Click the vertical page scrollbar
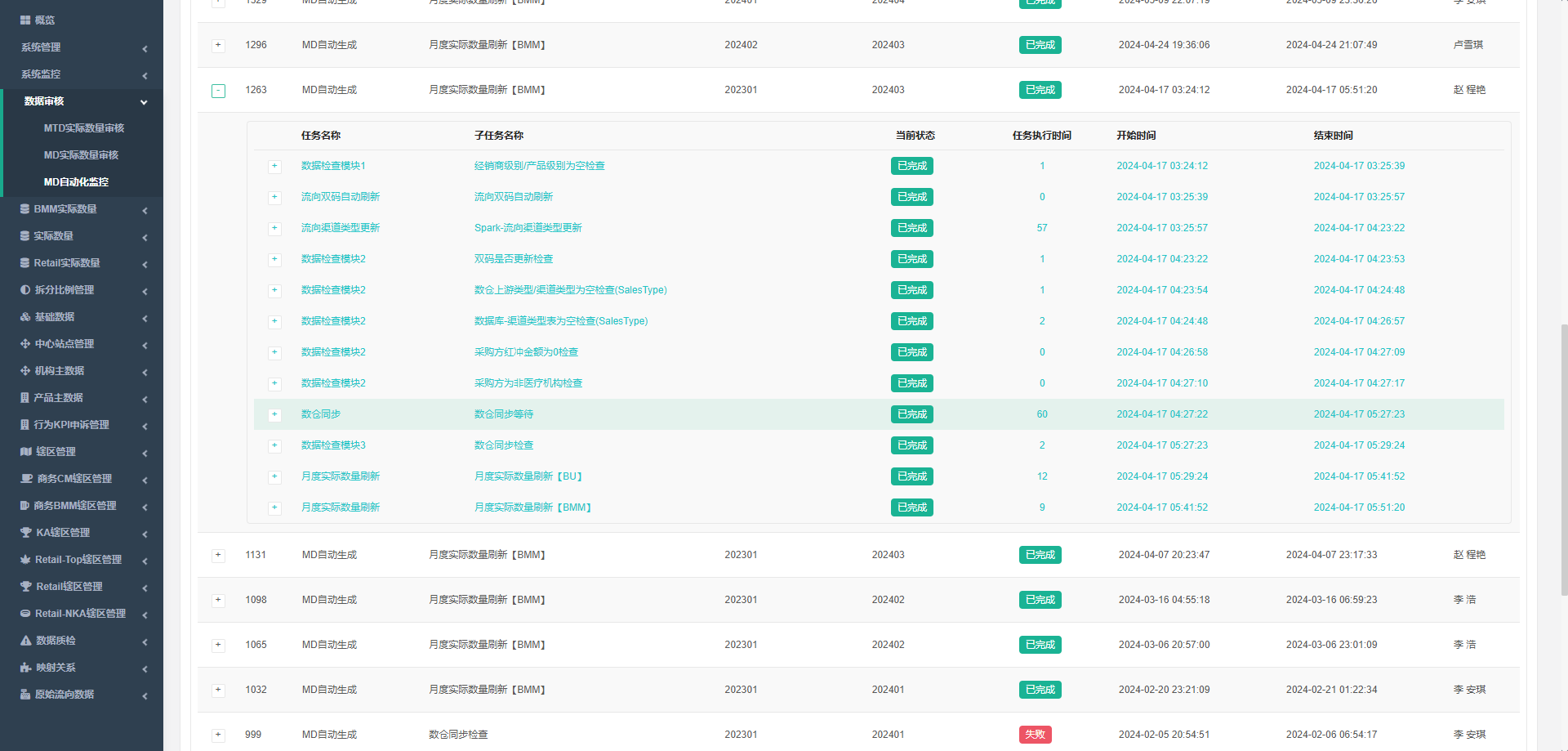The height and width of the screenshot is (751, 1568). click(x=1563, y=458)
